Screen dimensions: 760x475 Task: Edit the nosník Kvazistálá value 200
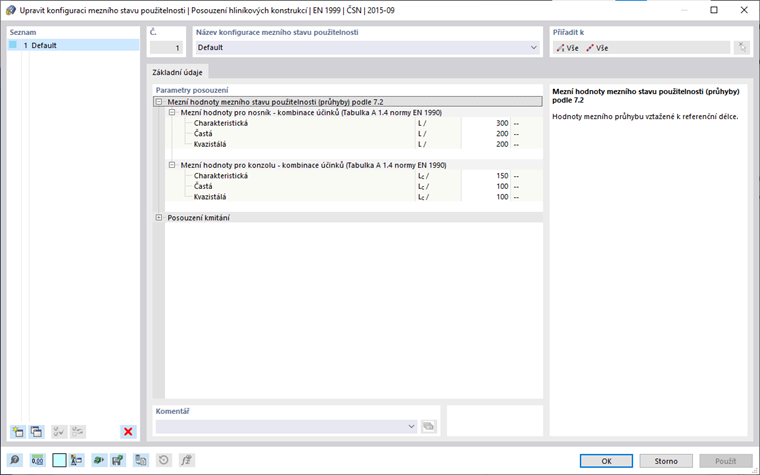486,144
